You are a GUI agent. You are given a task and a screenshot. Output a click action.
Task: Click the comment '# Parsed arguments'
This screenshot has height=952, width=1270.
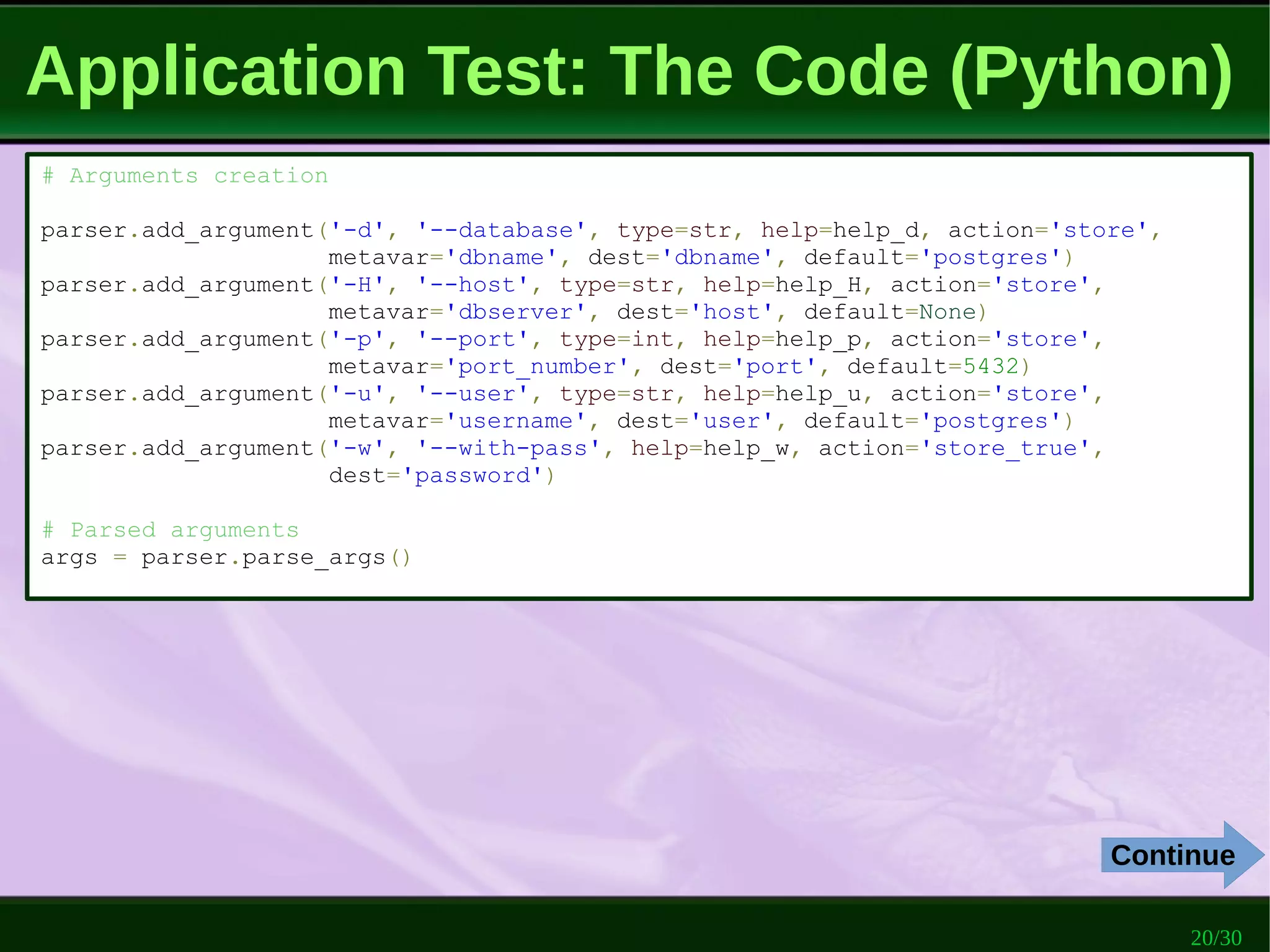[x=171, y=530]
